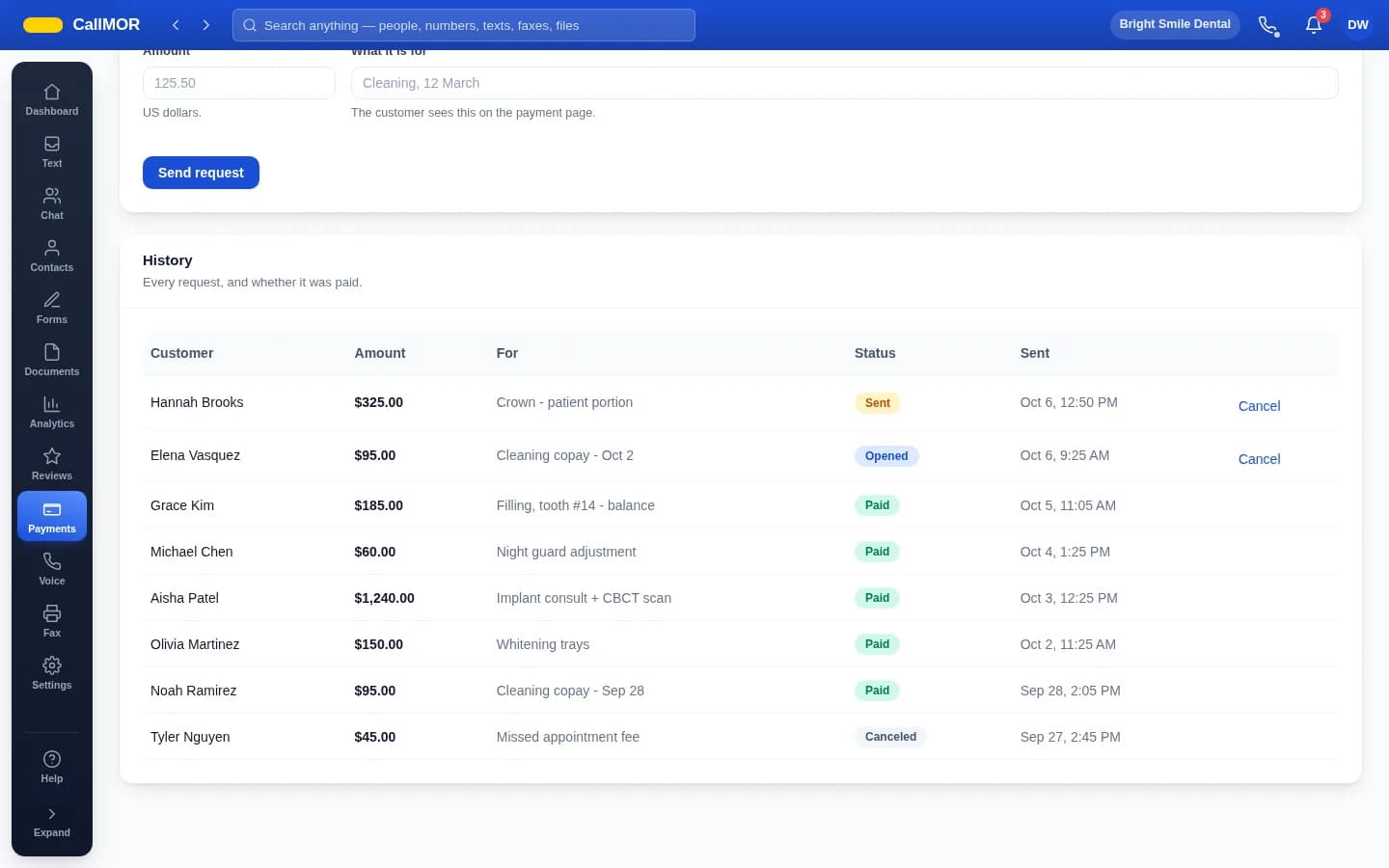
Task: Open the DW user avatar menu
Action: tap(1358, 25)
